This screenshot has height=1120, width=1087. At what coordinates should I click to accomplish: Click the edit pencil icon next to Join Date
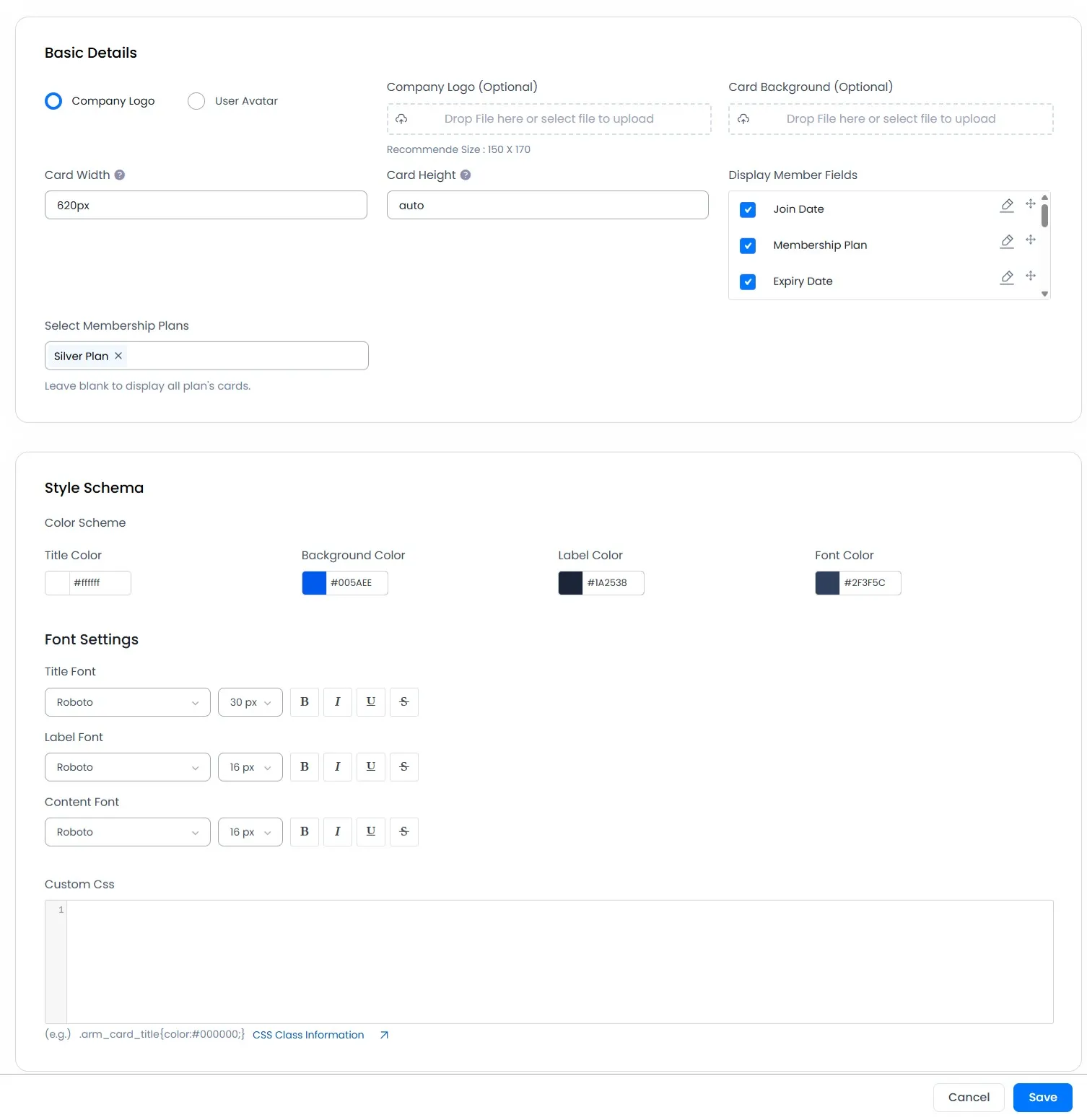click(x=1007, y=206)
